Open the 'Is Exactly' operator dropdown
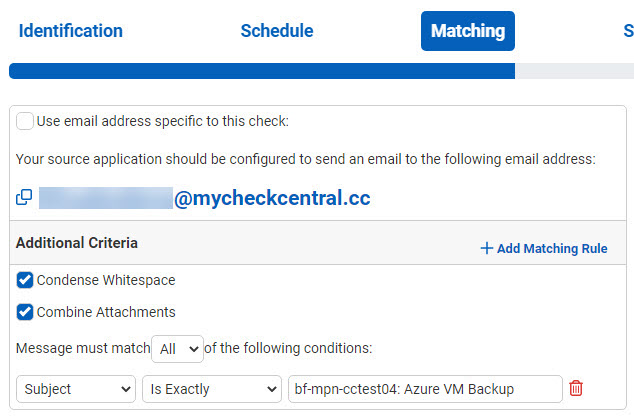Screen dimensions: 634x419 pos(210,388)
